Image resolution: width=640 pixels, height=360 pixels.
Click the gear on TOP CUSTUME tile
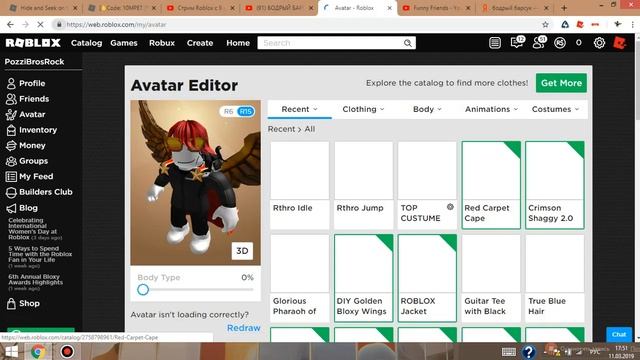click(x=450, y=207)
